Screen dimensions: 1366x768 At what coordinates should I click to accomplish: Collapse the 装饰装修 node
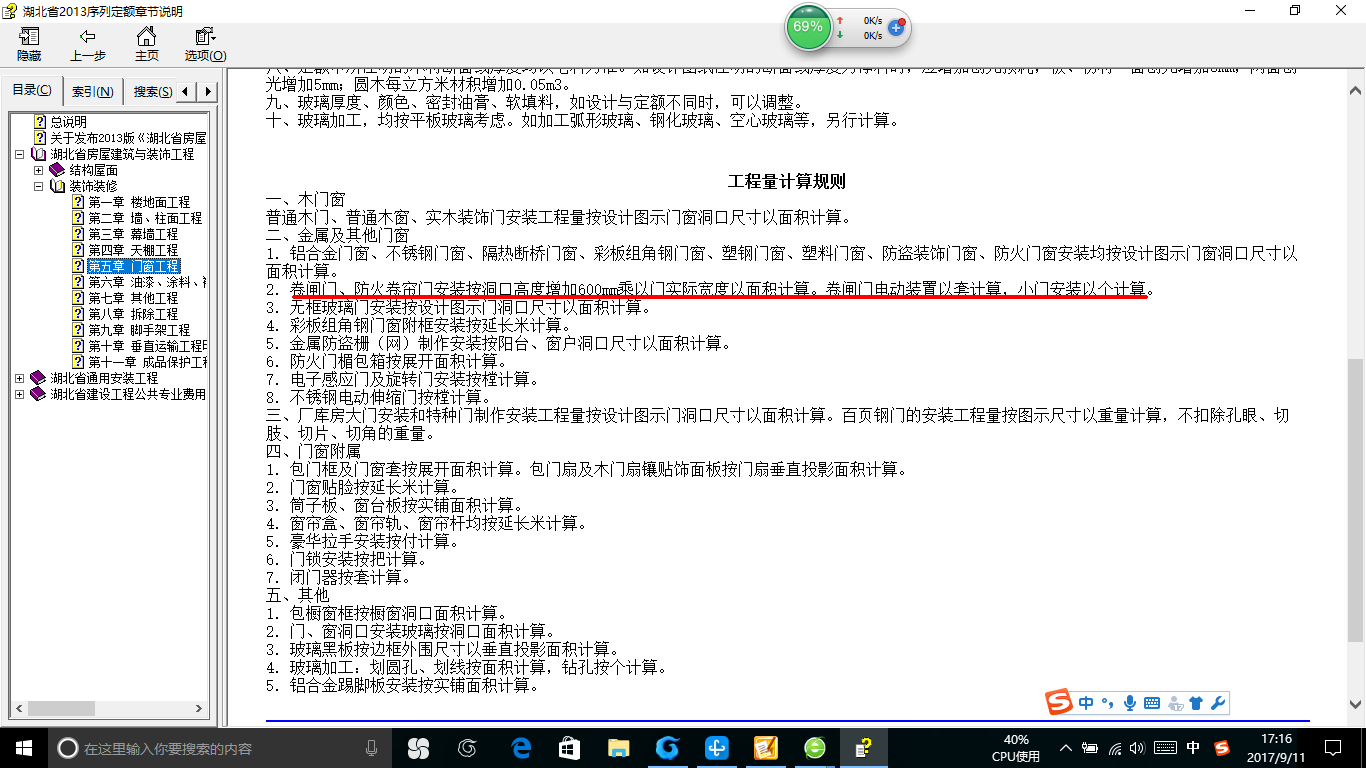[x=38, y=187]
